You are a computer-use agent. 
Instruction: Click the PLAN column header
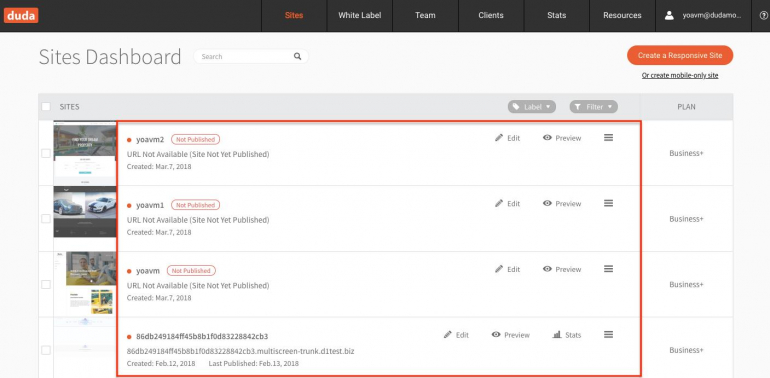(x=687, y=107)
